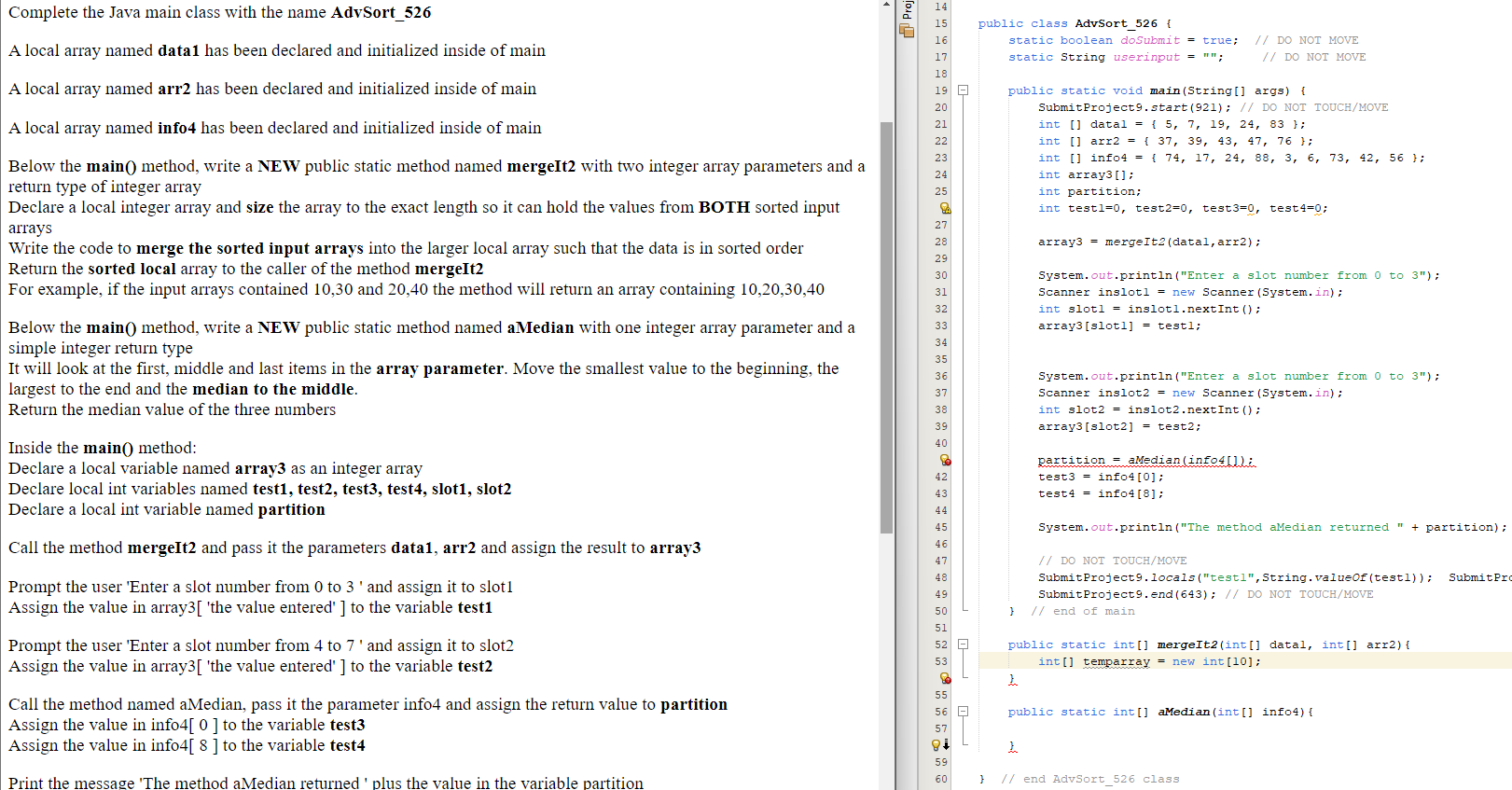The width and height of the screenshot is (1512, 790).
Task: Click the 'userinput' variable on line 17
Action: coord(1146,57)
